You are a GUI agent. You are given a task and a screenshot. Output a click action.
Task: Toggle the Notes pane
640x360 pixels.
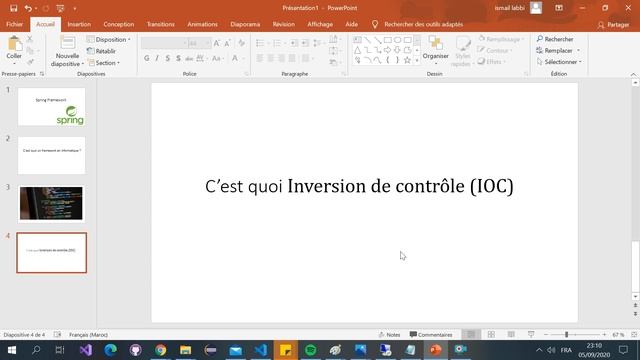click(x=389, y=334)
